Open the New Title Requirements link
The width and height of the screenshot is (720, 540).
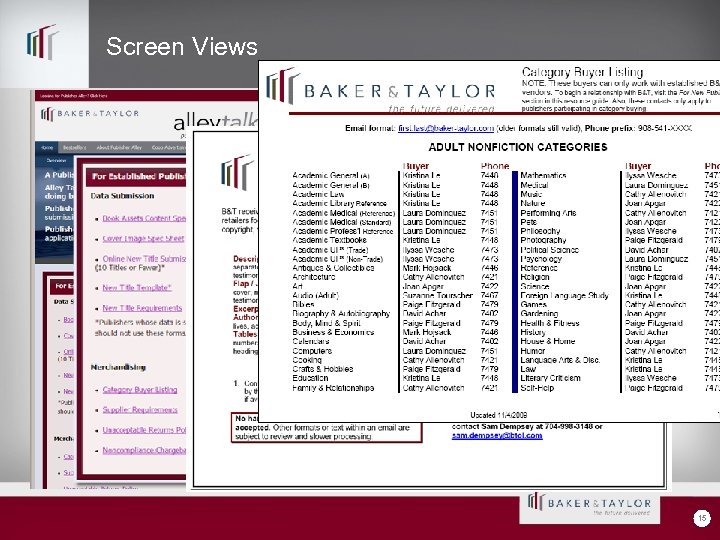(142, 308)
